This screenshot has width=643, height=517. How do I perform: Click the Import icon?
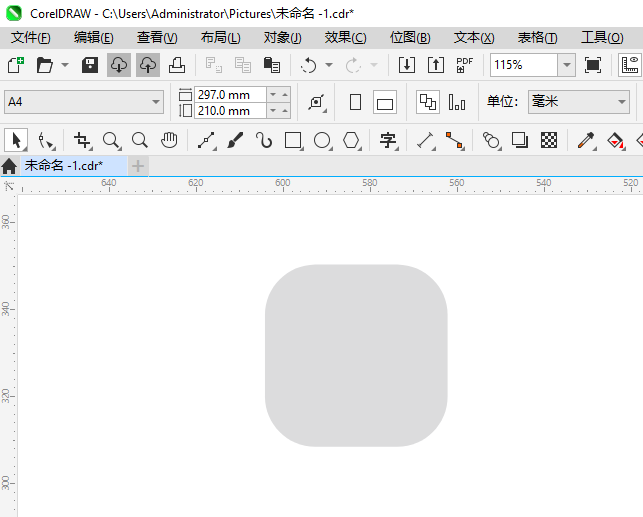click(407, 65)
